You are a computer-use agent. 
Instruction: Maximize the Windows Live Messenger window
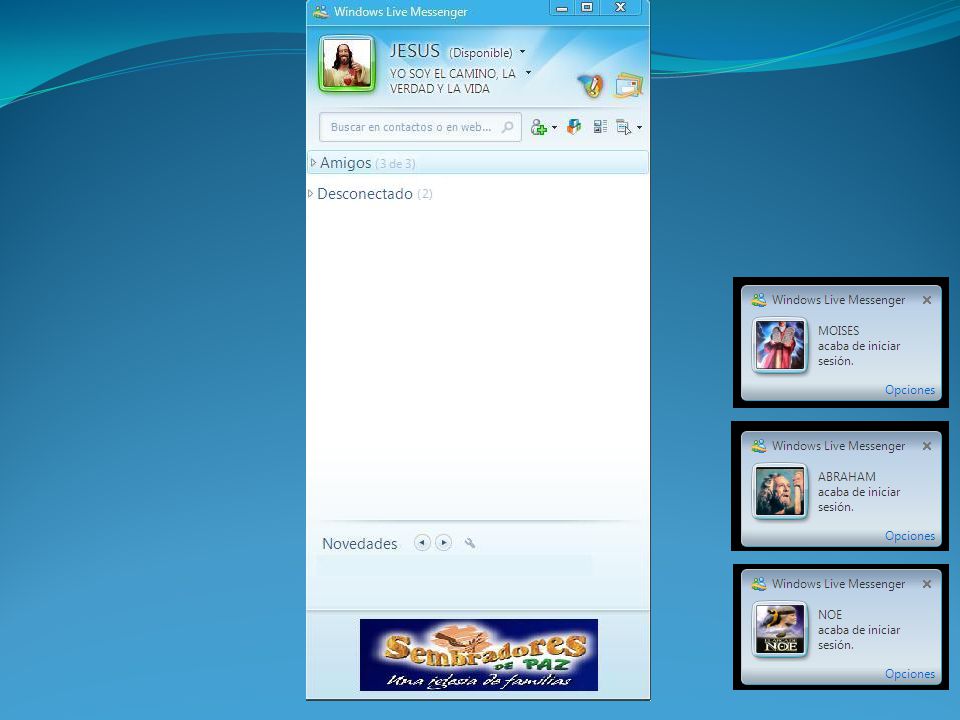click(x=587, y=8)
